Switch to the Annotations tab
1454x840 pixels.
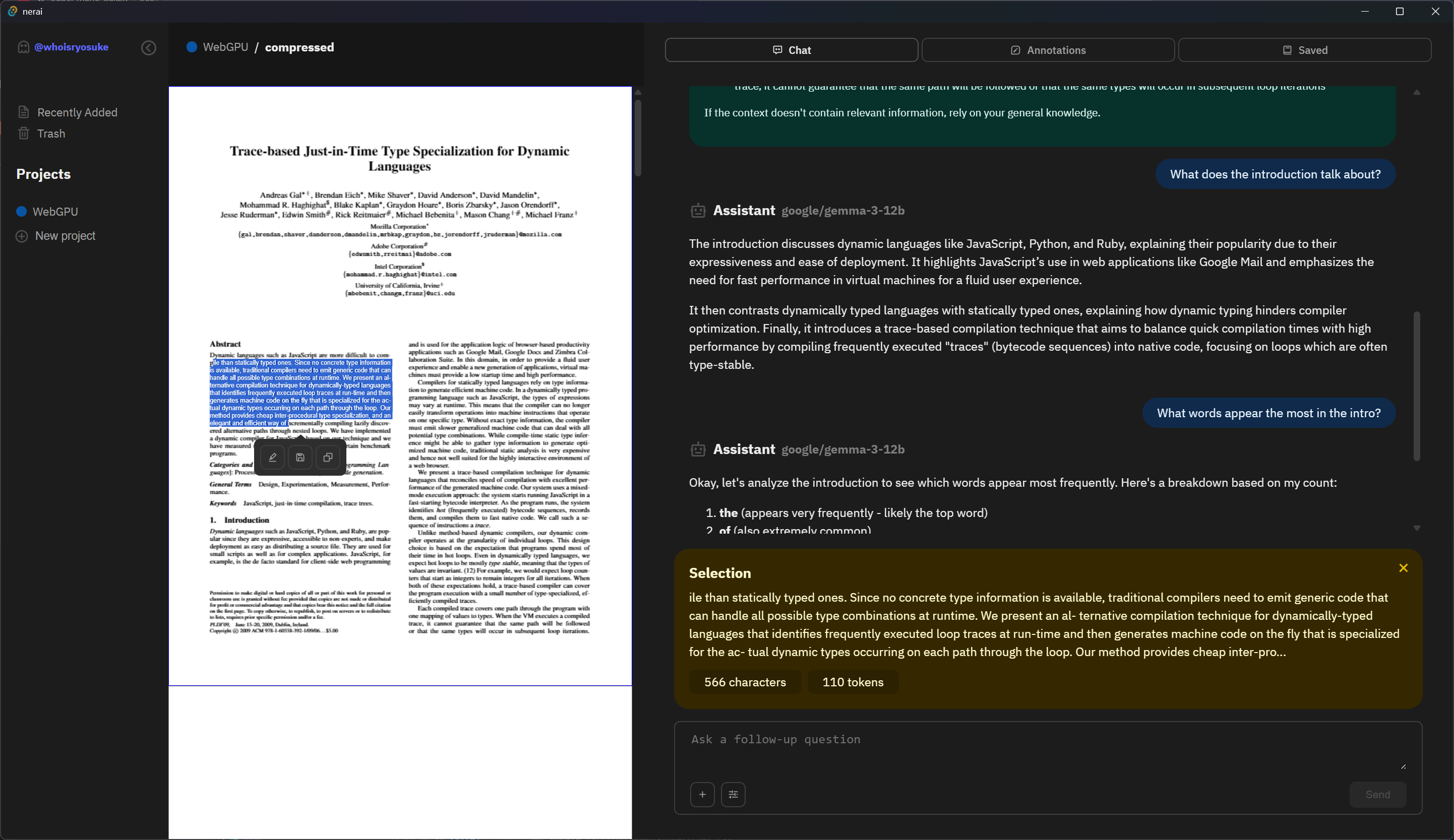1048,49
